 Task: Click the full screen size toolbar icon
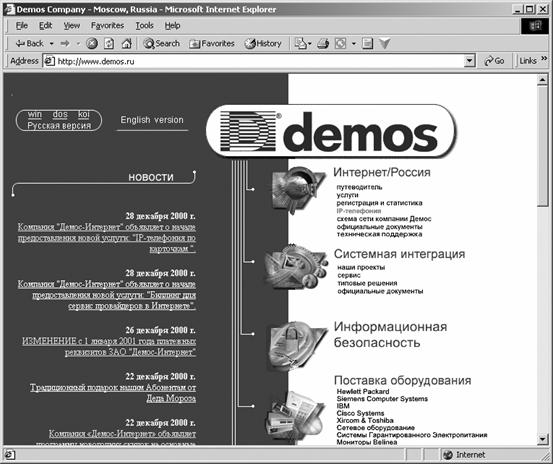click(340, 43)
